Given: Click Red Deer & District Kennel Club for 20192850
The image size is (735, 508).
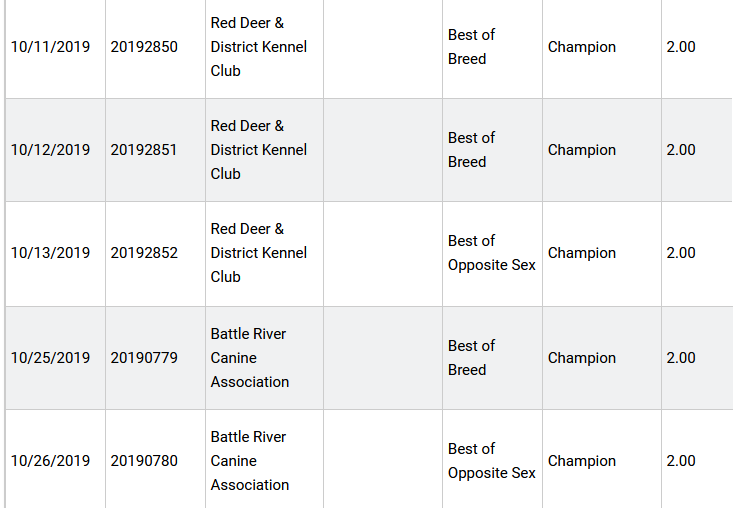Looking at the screenshot, I should 258,47.
